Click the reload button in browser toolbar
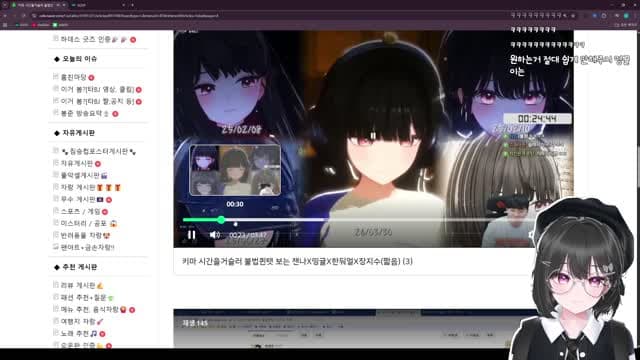 point(24,16)
